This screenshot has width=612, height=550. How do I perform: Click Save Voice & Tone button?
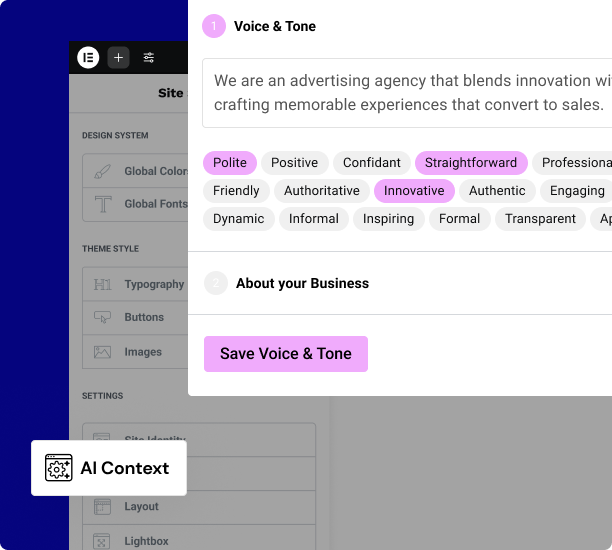286,354
